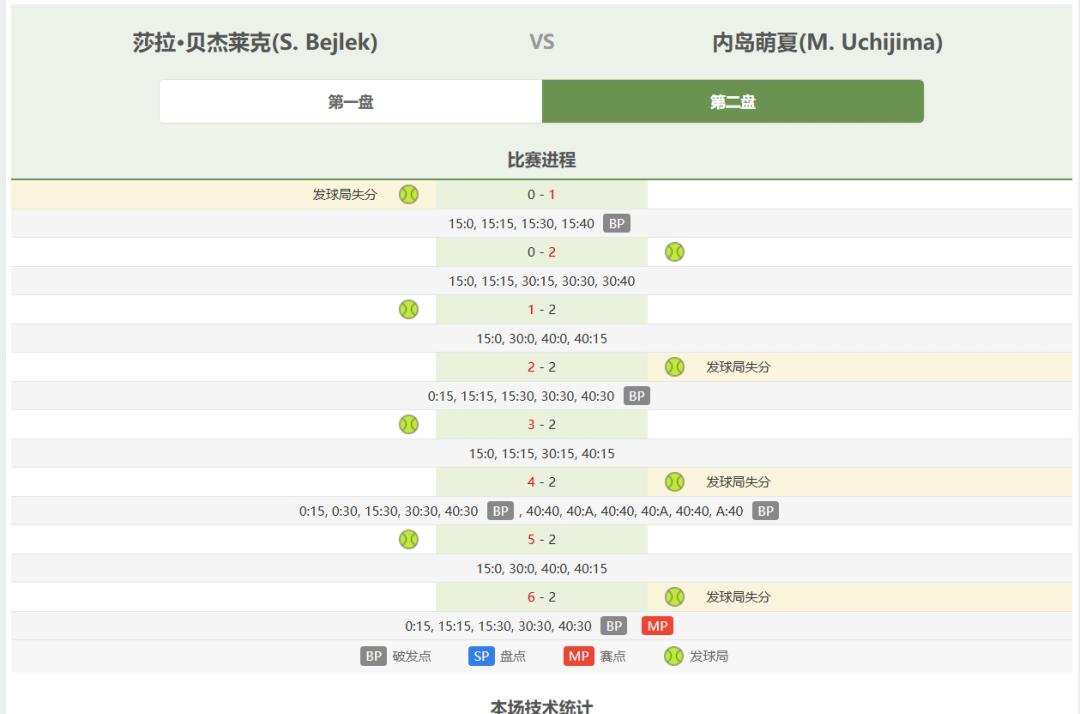
Task: Click the ball icon beside score 4 - 2
Action: tap(674, 482)
